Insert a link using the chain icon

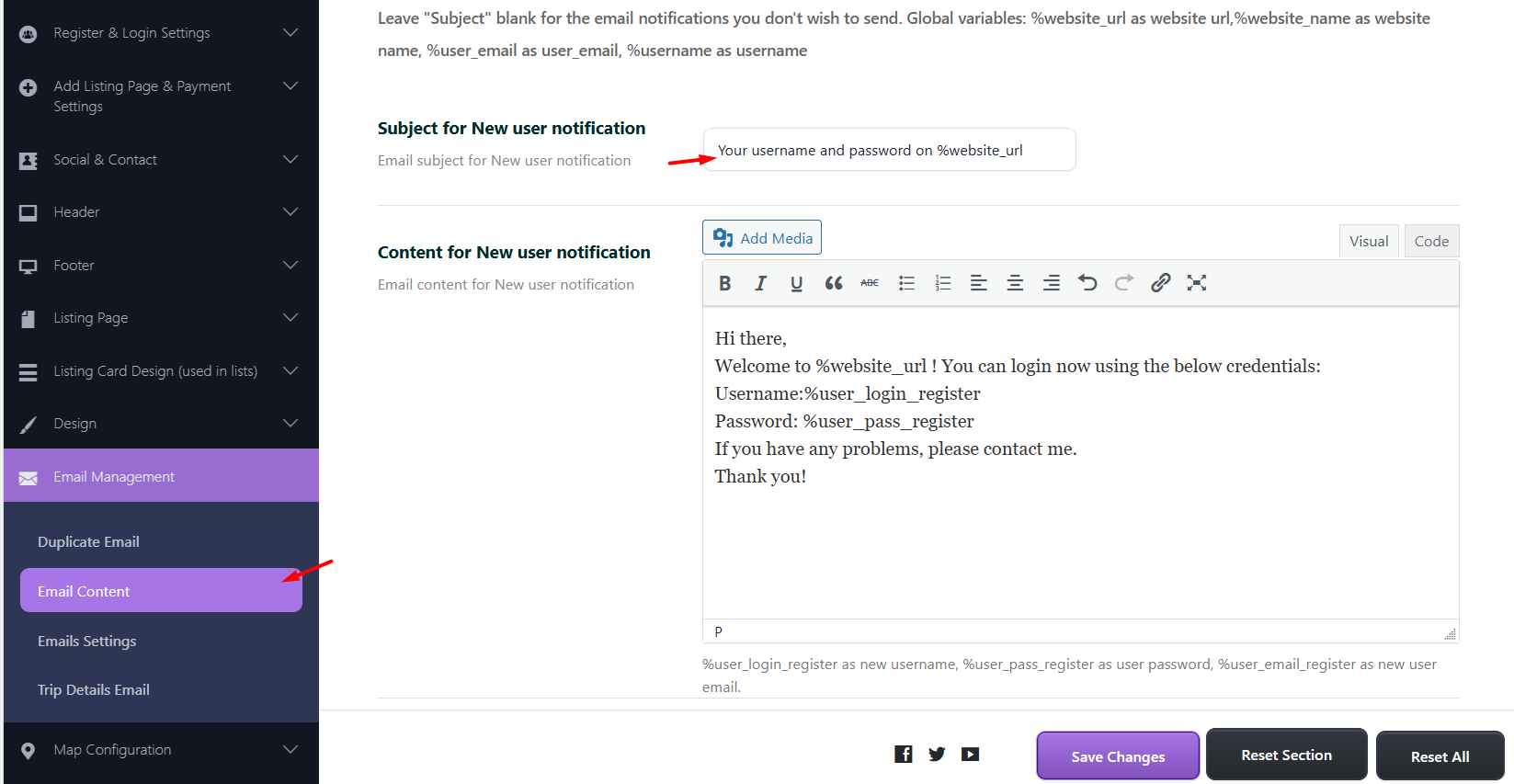[x=1160, y=283]
